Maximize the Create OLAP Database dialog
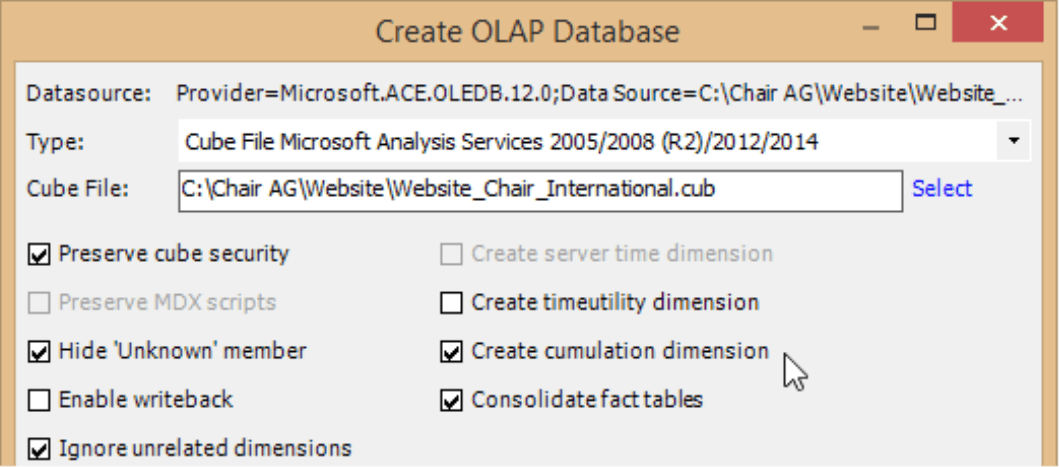The height and width of the screenshot is (467, 1059). (925, 22)
